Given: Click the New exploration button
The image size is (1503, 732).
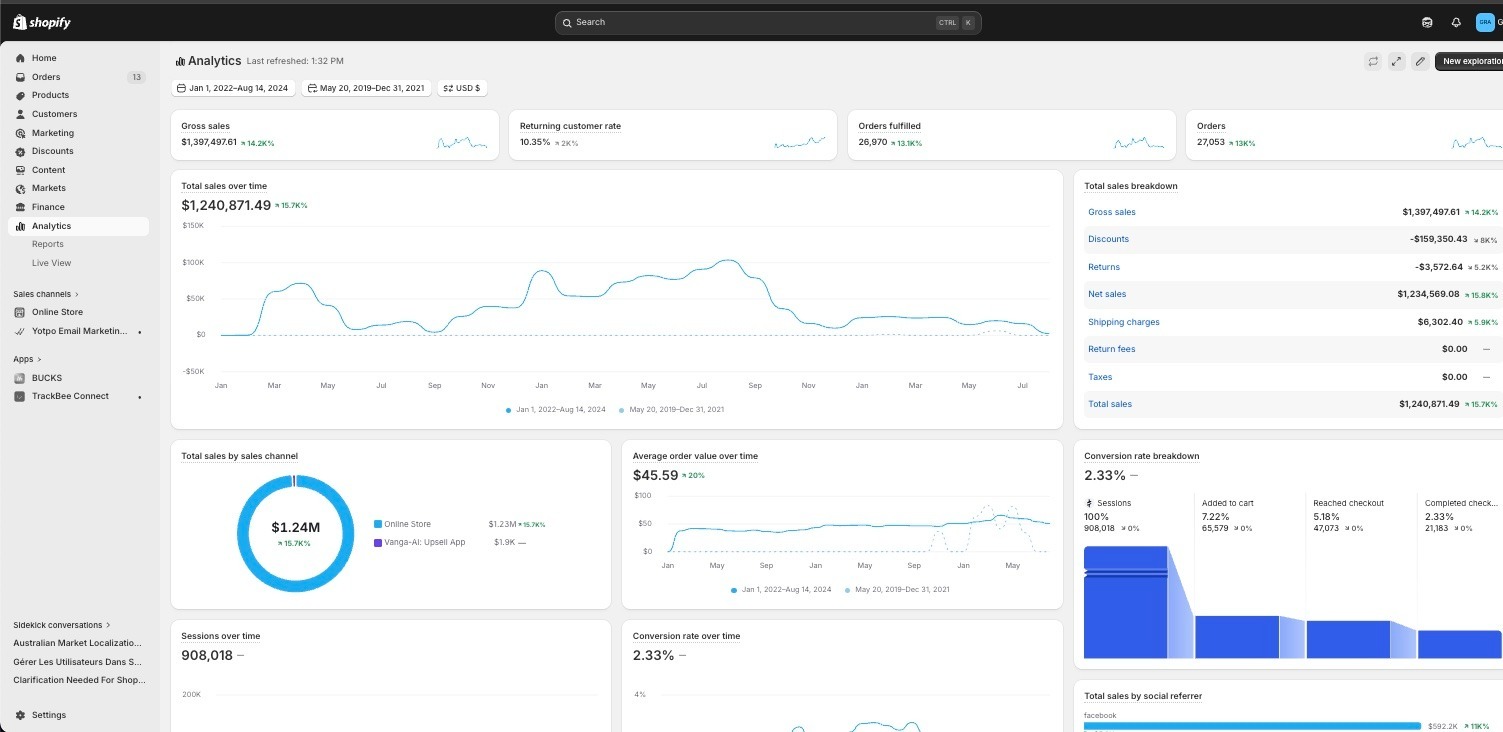Looking at the screenshot, I should (1469, 61).
